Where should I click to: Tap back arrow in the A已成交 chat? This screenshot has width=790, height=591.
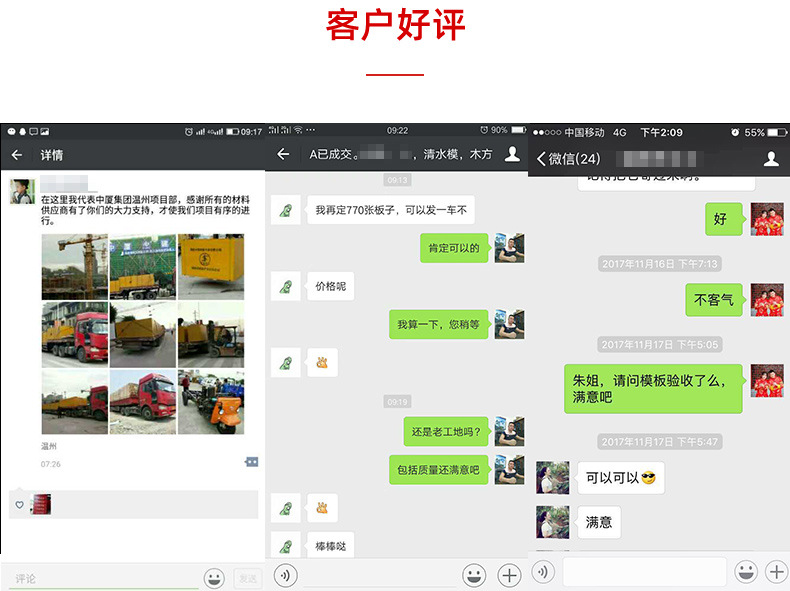(283, 154)
